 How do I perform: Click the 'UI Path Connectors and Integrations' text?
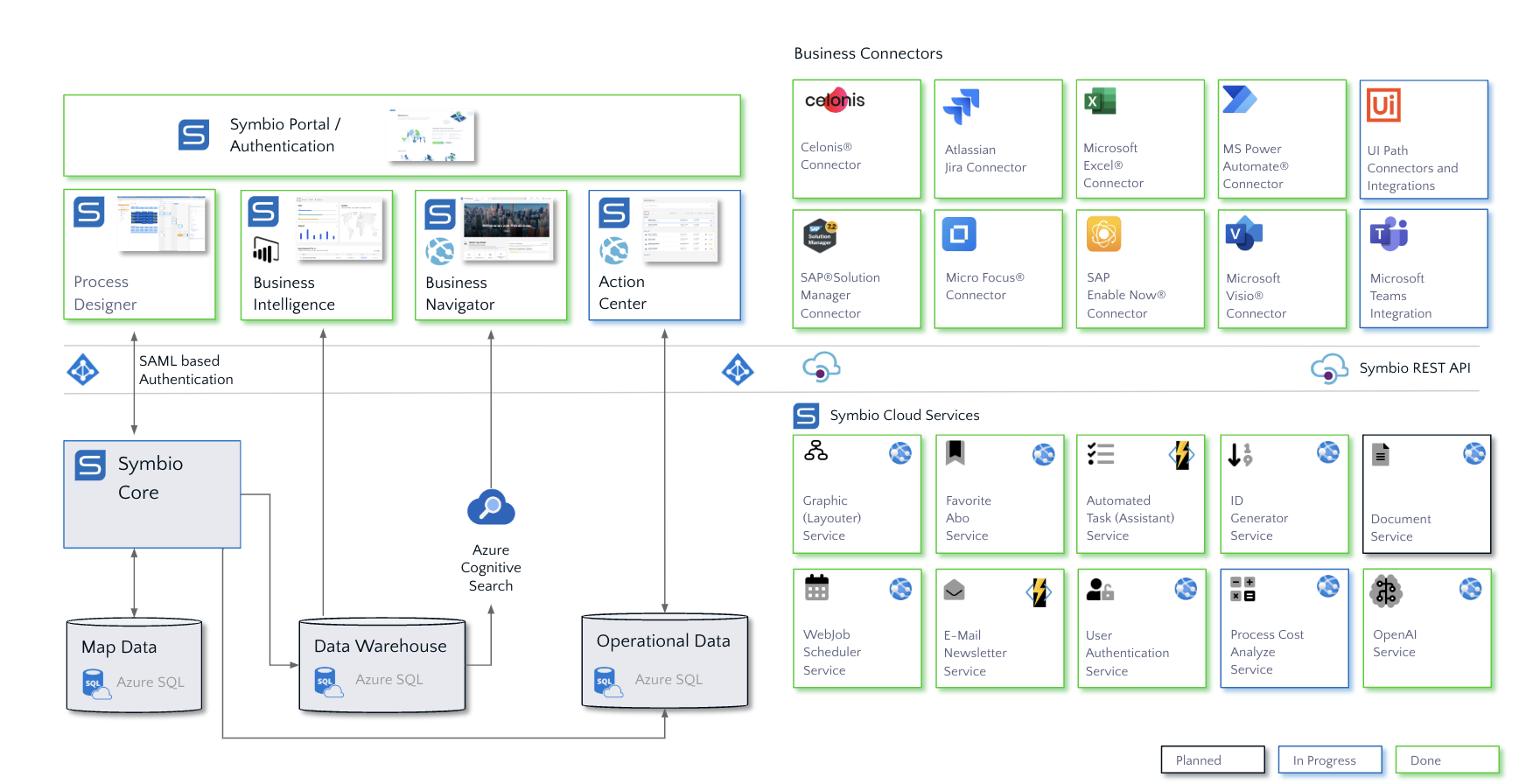pos(1413,168)
